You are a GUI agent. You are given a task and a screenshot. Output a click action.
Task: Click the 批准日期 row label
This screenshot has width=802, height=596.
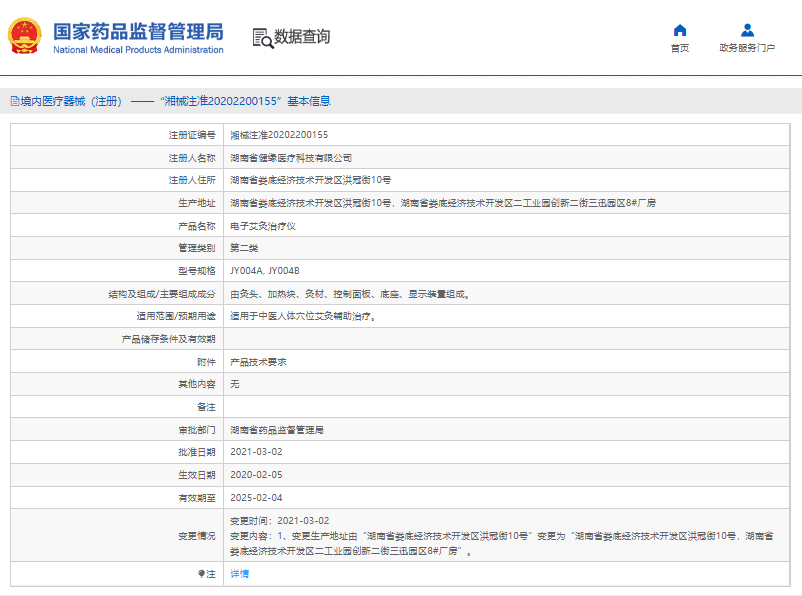click(197, 452)
